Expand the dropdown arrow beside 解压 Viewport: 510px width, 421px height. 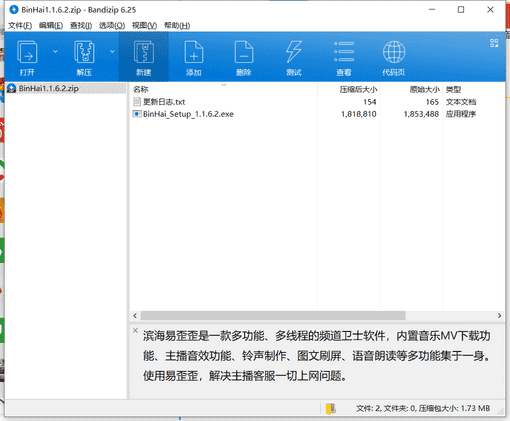pos(112,52)
